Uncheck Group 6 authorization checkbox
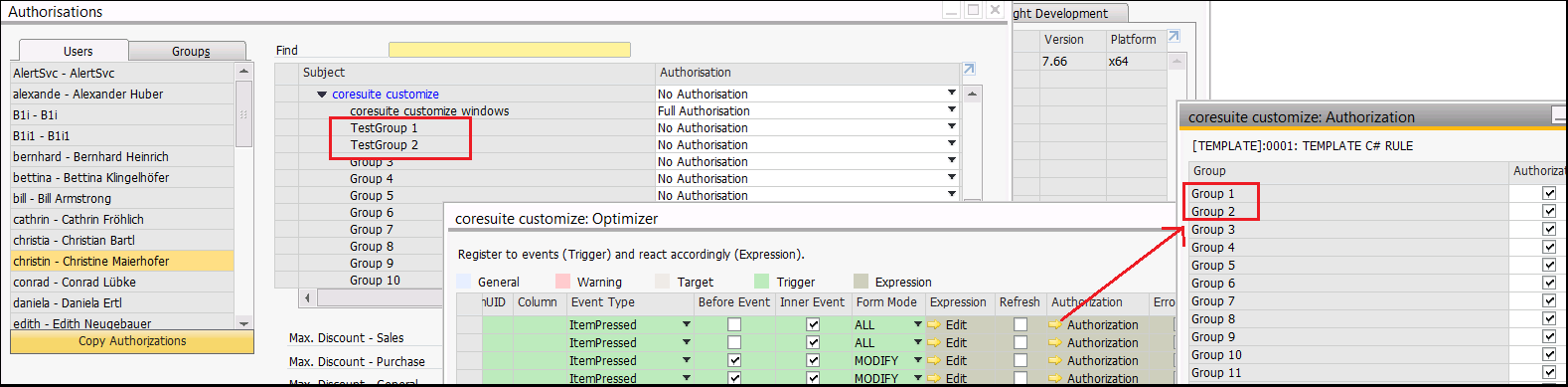The image size is (1568, 387). click(1549, 284)
